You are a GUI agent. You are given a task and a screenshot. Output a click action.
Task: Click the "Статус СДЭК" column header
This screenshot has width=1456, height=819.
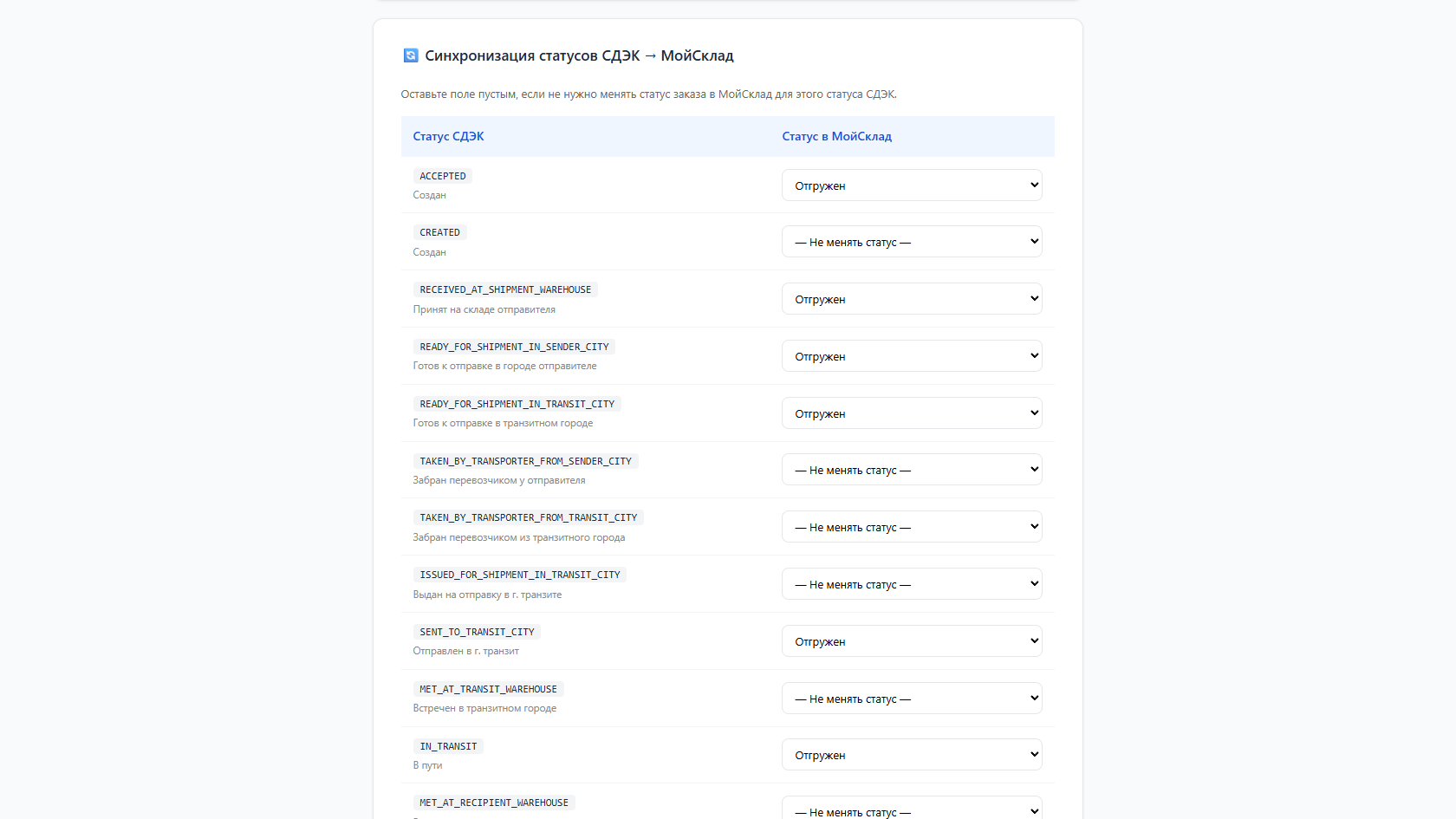coord(448,136)
